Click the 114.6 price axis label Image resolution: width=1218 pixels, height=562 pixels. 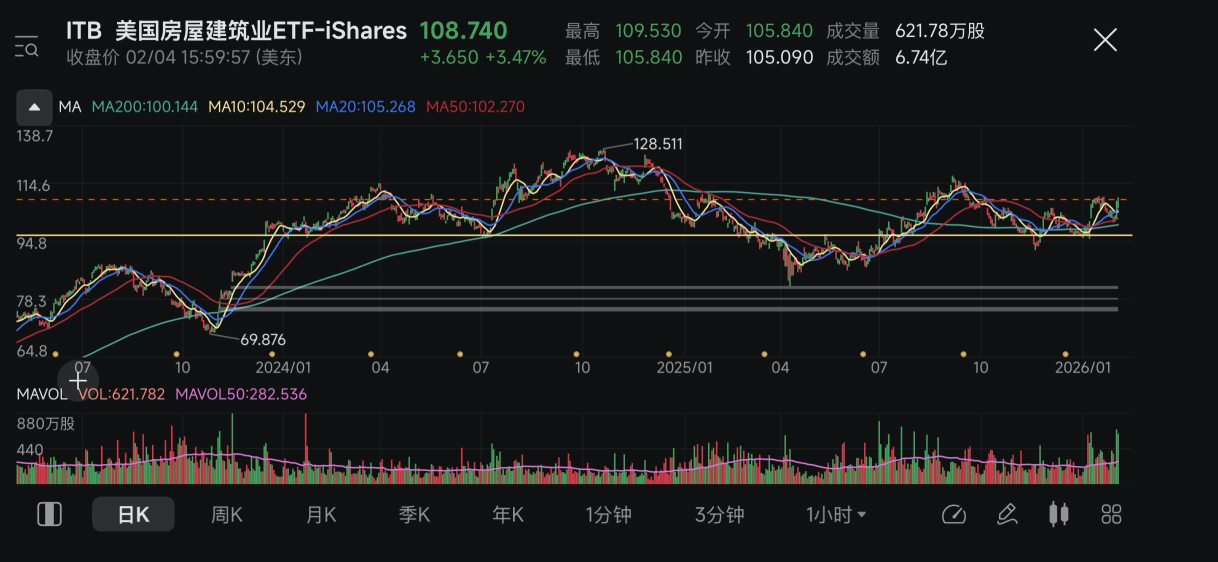(x=35, y=185)
